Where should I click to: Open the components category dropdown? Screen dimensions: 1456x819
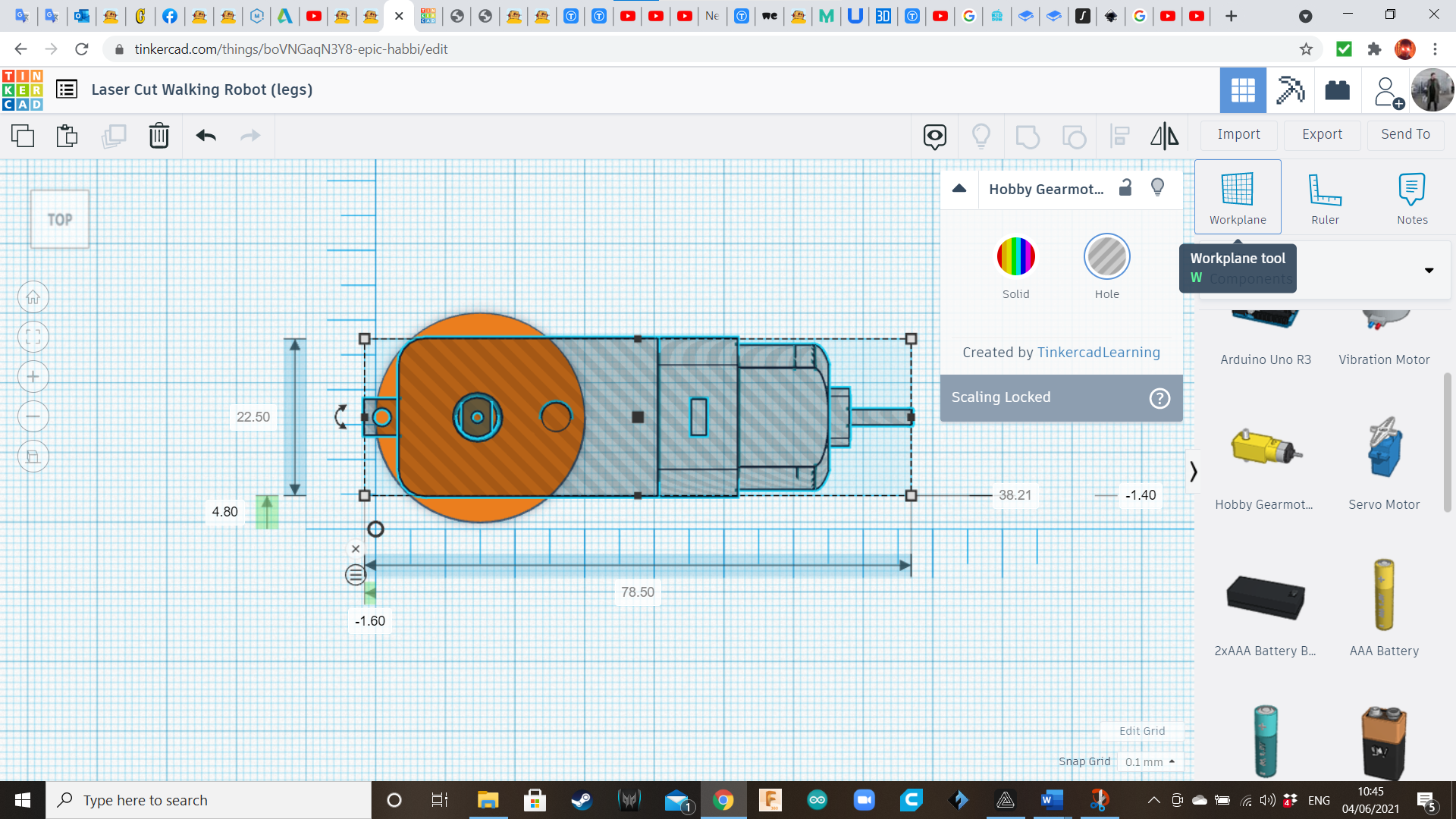[1429, 270]
